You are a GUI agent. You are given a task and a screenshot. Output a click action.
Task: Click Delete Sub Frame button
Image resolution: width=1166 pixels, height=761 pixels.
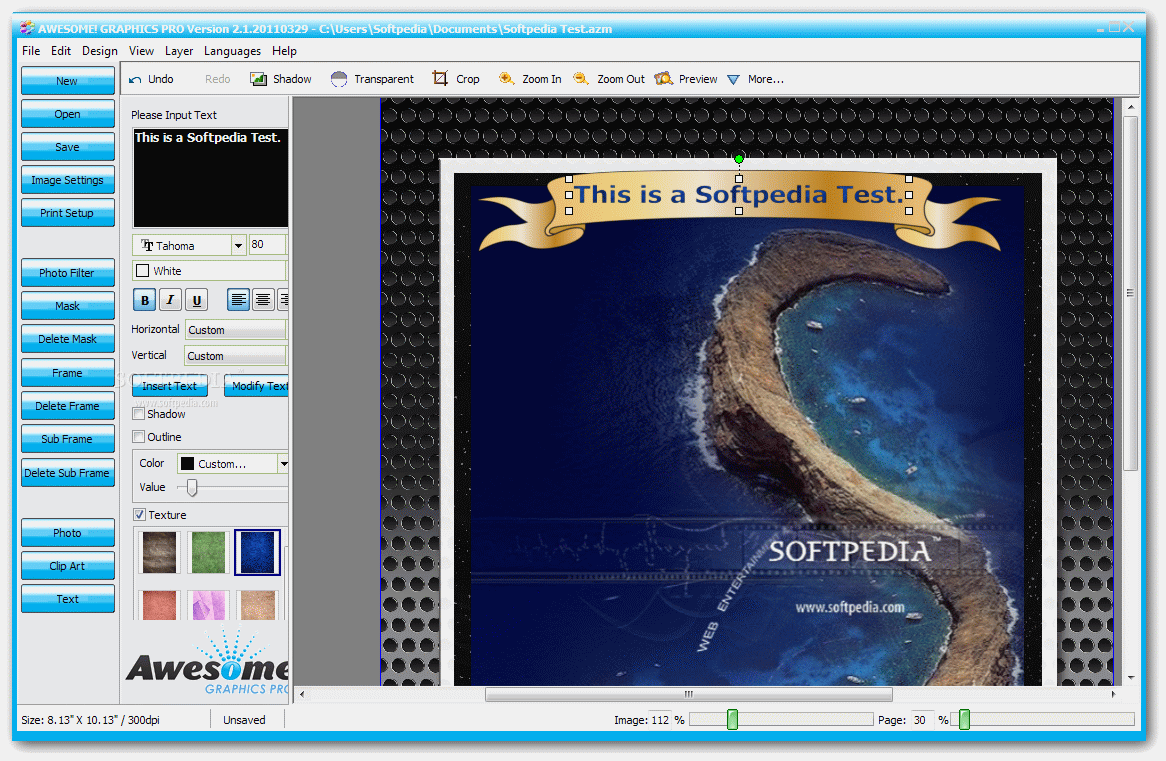(68, 473)
